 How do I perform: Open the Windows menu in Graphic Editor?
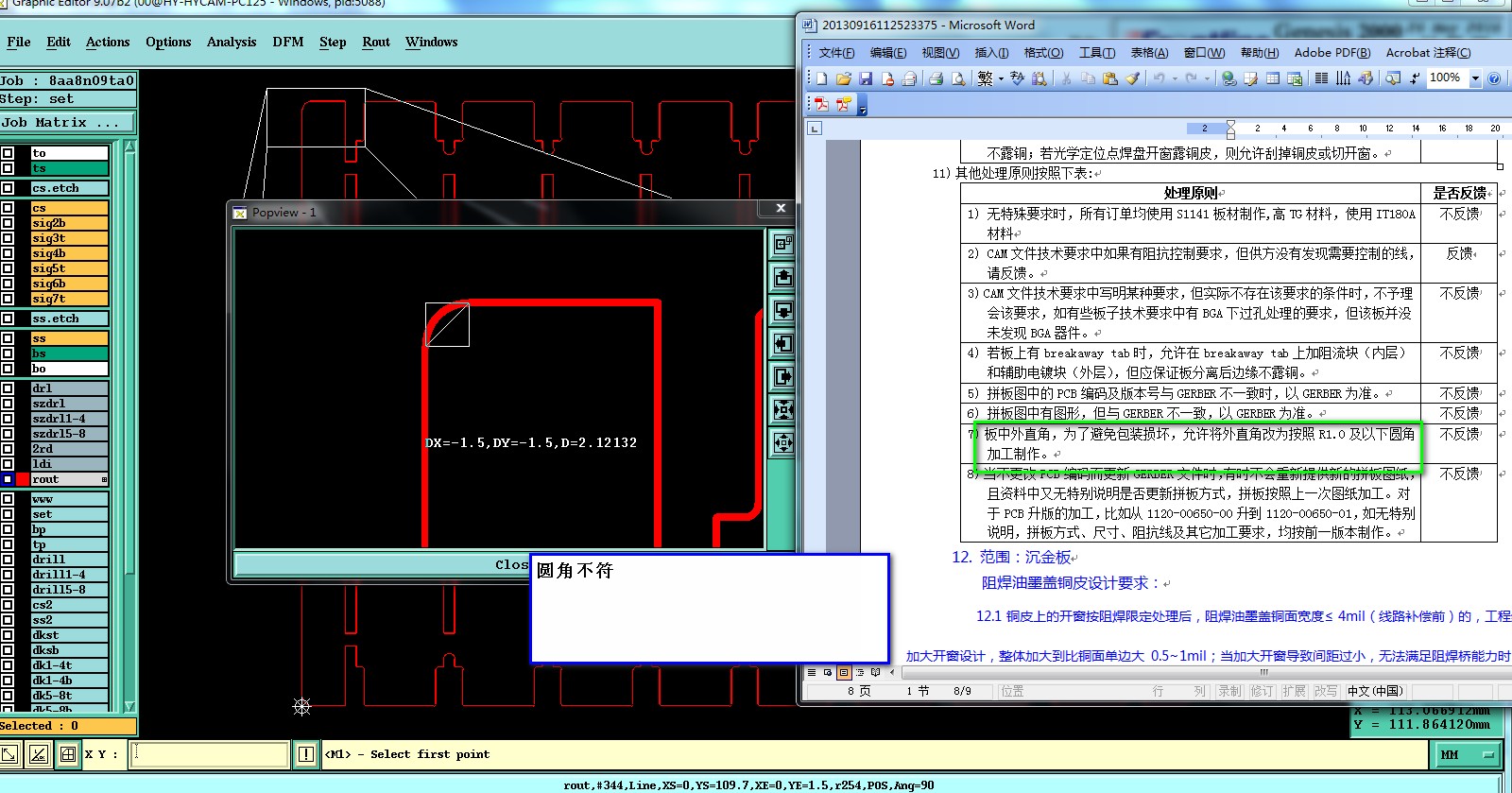point(431,42)
